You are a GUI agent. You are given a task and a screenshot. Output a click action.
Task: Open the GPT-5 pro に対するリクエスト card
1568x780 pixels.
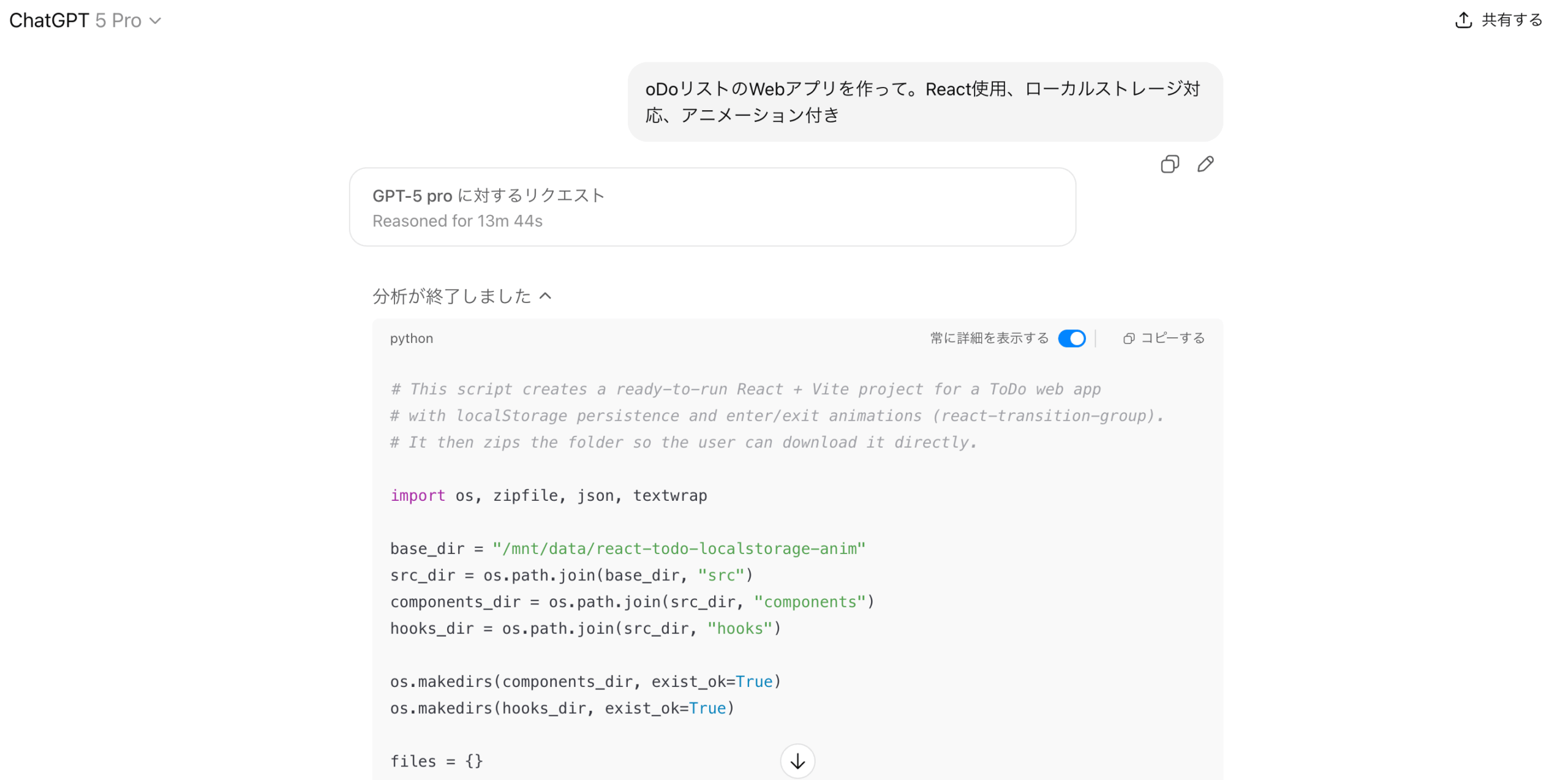click(712, 207)
